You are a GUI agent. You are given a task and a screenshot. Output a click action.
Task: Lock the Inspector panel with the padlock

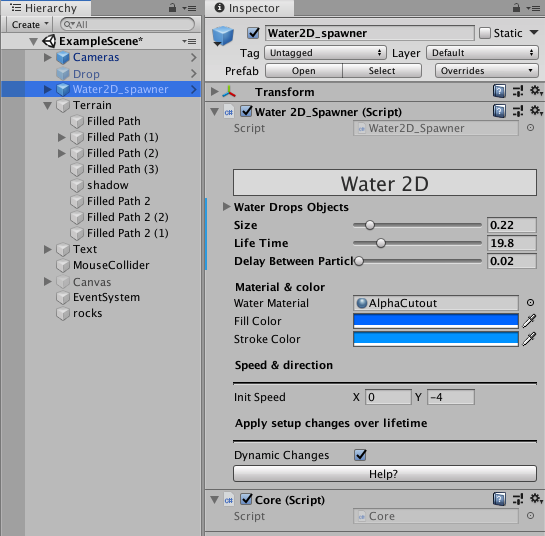[516, 8]
